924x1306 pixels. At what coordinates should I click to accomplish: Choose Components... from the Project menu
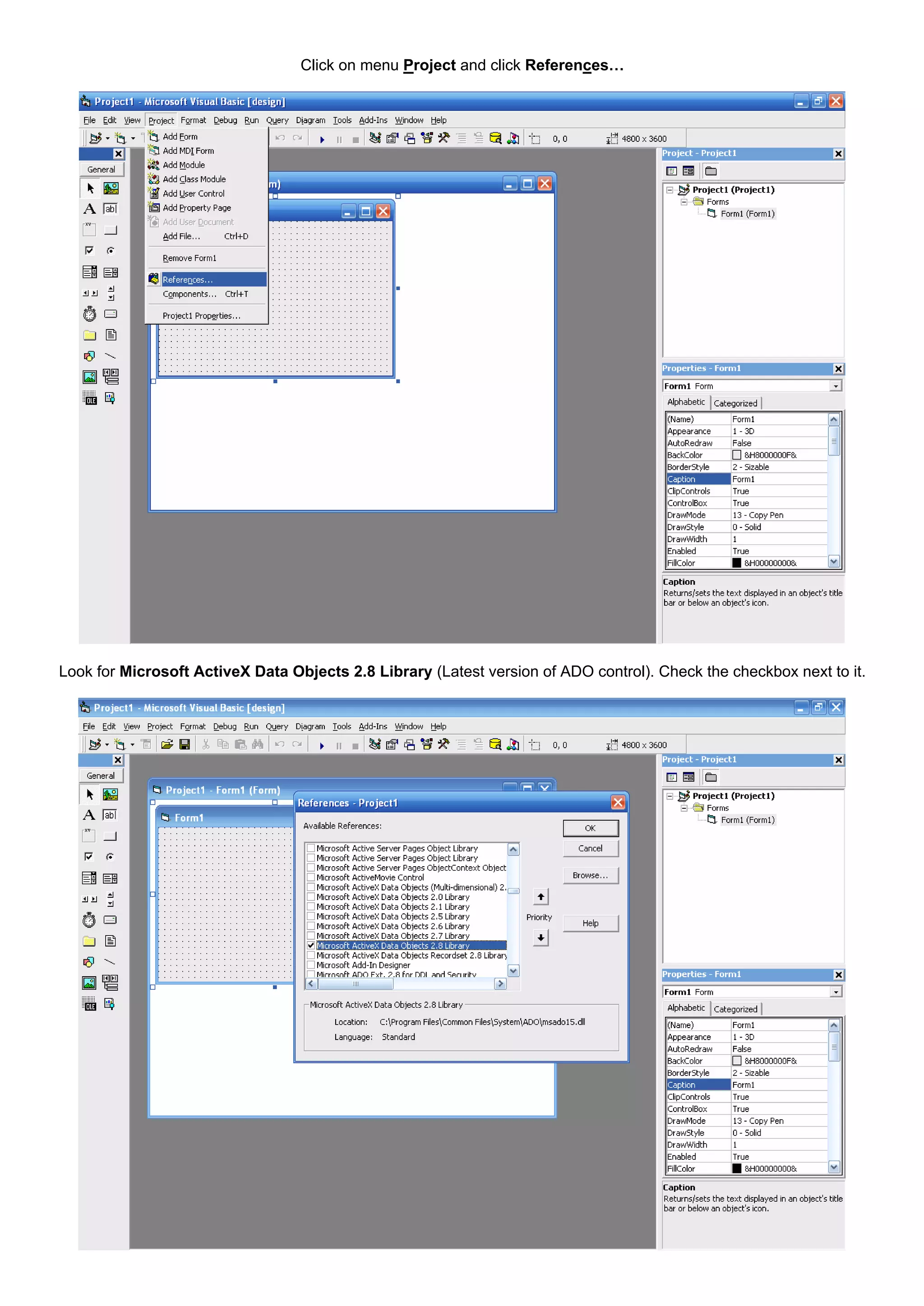[189, 294]
